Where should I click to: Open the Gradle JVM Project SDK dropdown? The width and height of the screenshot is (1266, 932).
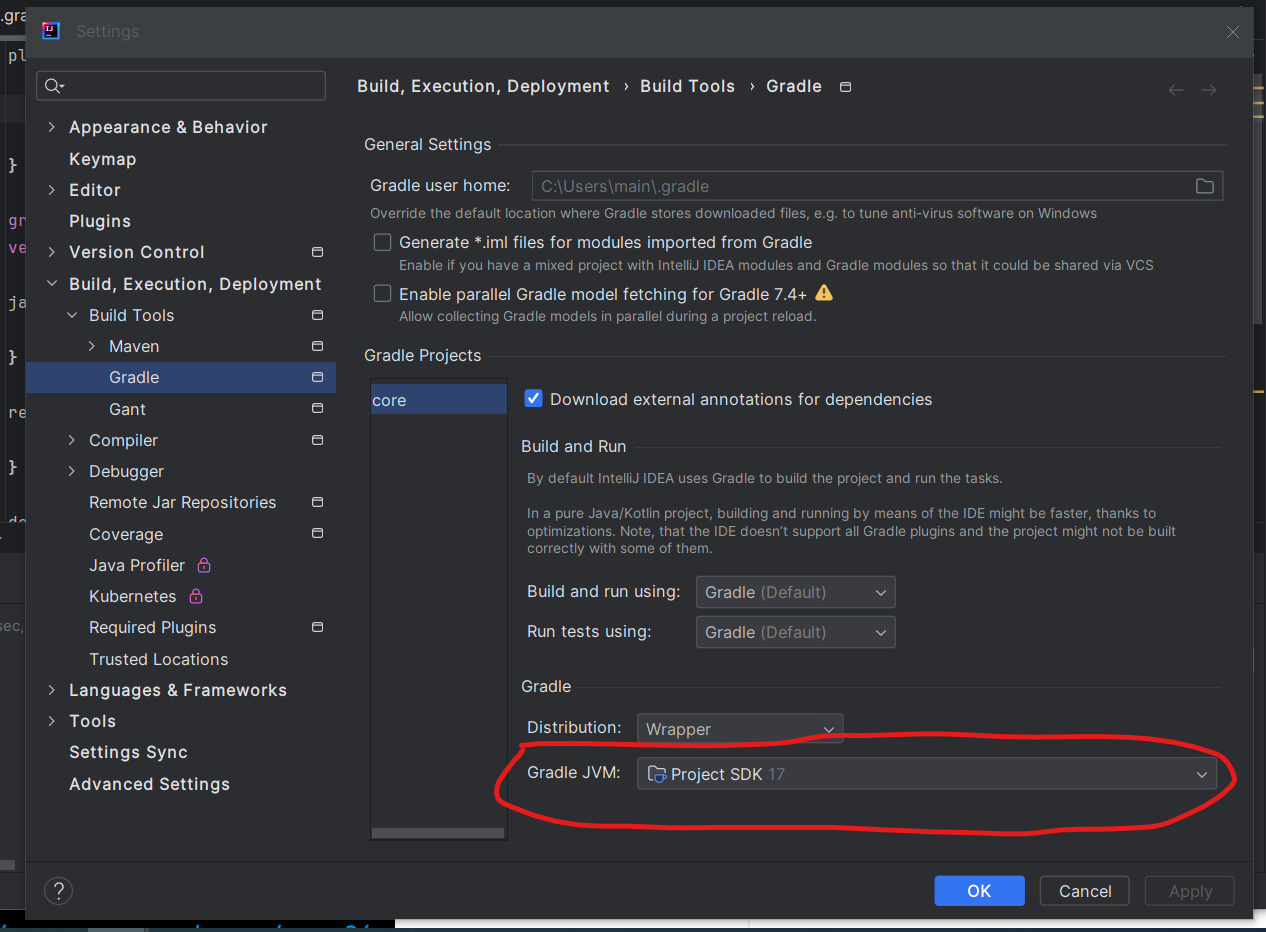(x=927, y=774)
